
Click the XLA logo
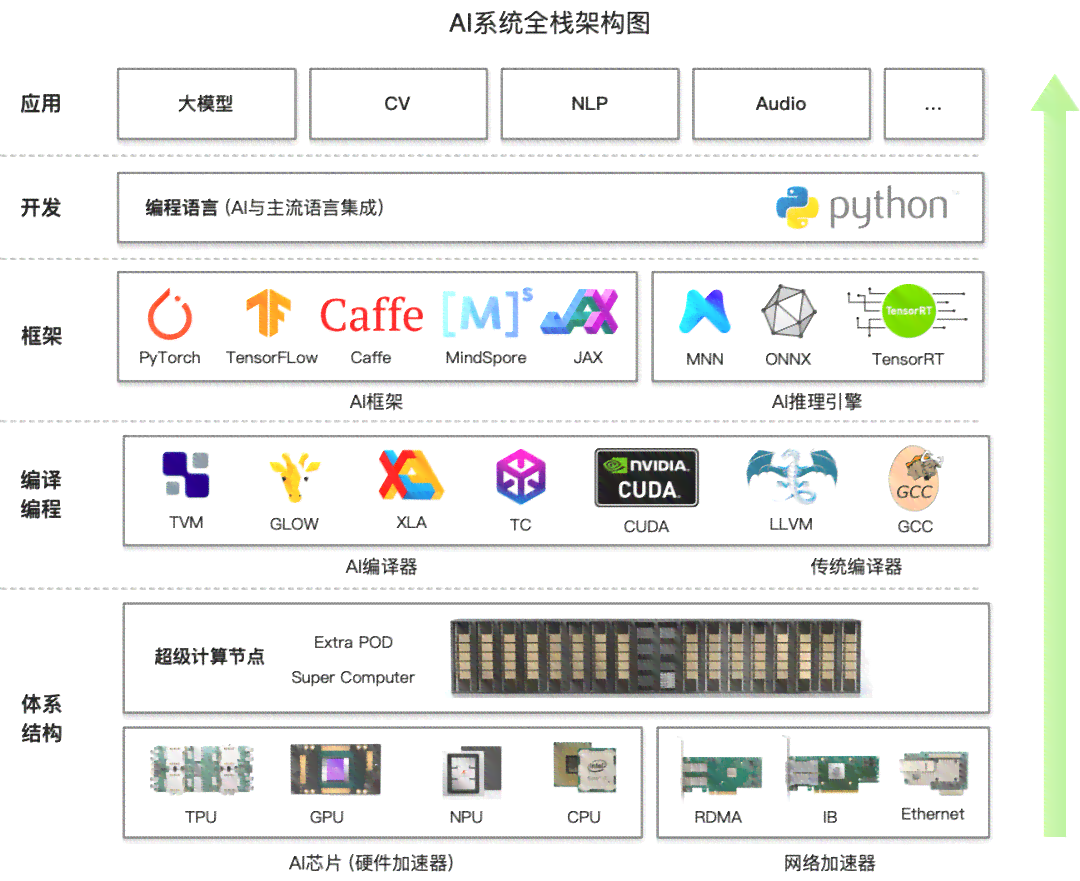coord(411,475)
